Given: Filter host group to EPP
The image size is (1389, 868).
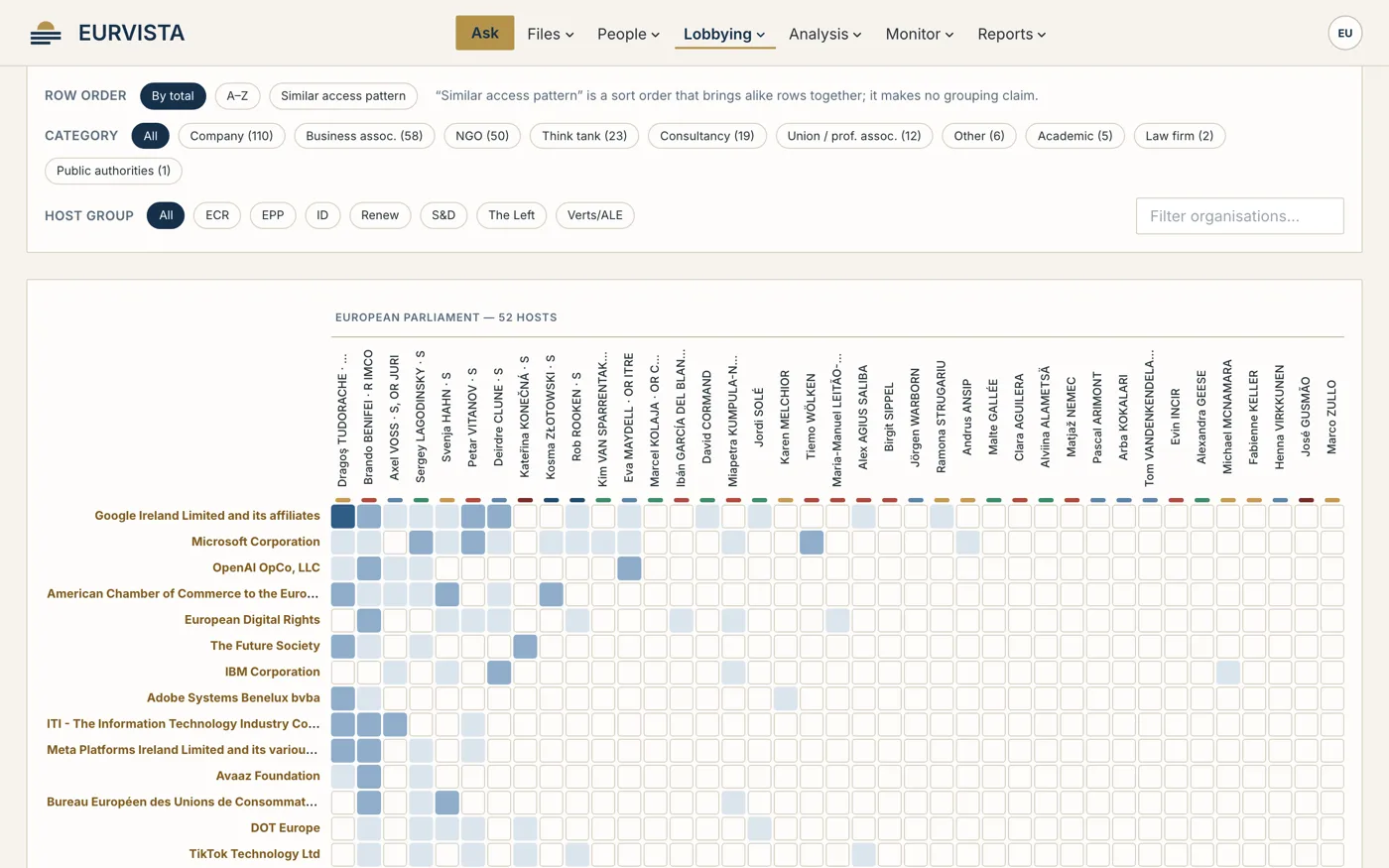Looking at the screenshot, I should 273,215.
